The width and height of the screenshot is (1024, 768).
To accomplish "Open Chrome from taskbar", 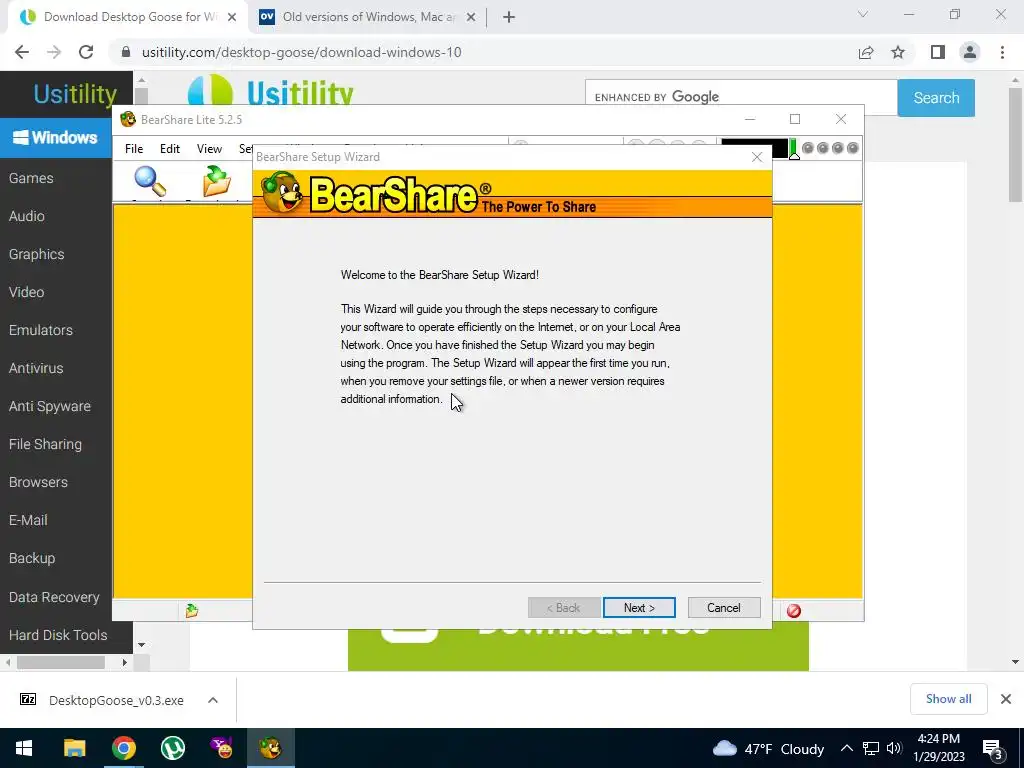I will 123,748.
